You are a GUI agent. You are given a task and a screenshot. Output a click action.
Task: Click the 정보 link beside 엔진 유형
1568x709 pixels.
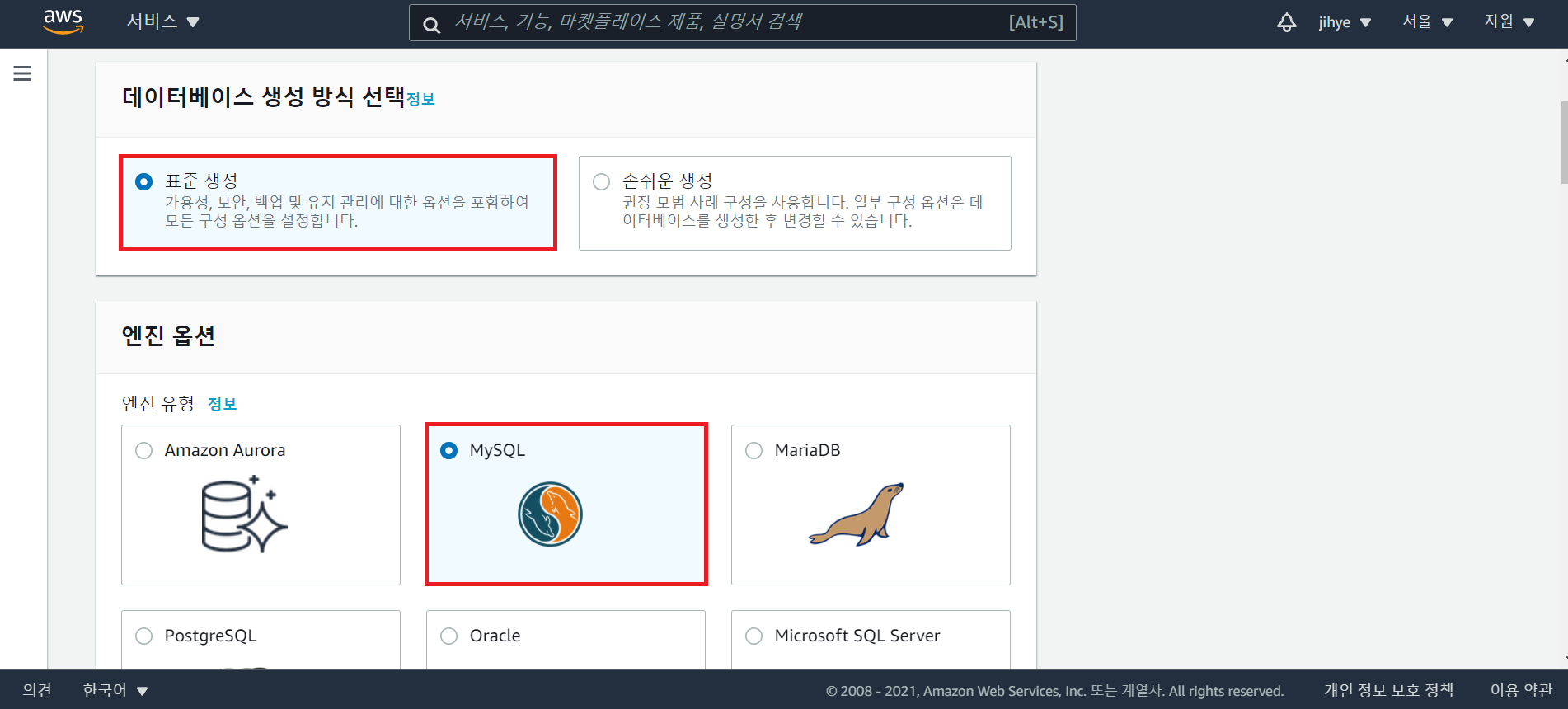222,404
